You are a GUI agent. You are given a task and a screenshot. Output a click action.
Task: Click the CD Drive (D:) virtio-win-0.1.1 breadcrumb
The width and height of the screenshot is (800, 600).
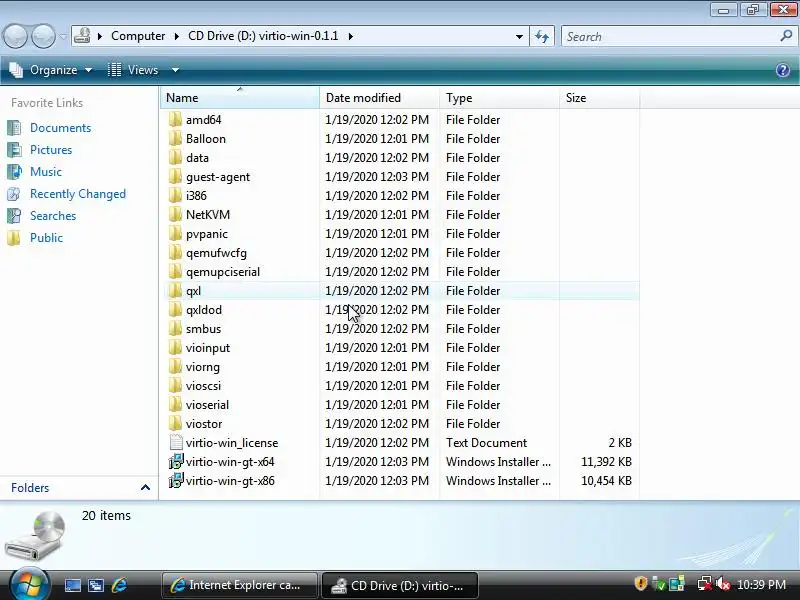(263, 36)
